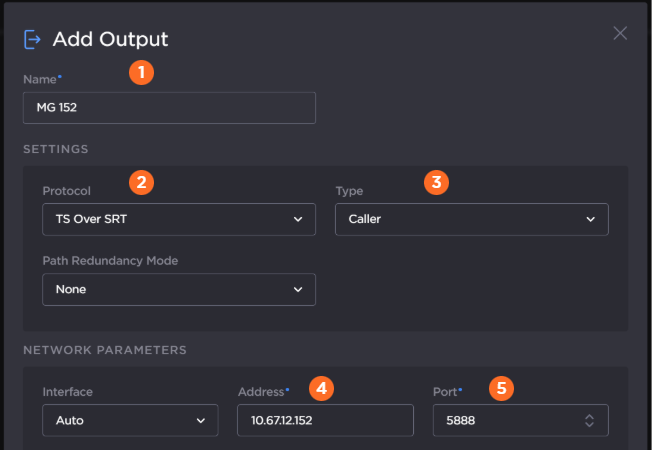Open the Protocol dropdown showing TS Over SRT
Screen dimensions: 653x450
pos(179,219)
